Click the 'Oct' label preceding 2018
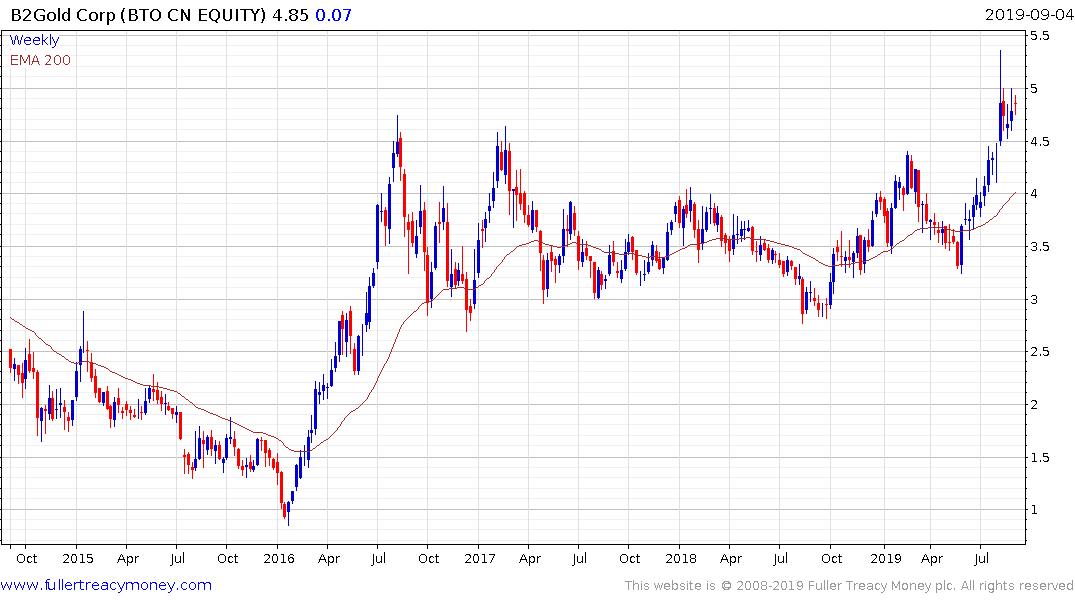Screen dimensions: 1075x600 click(x=630, y=558)
